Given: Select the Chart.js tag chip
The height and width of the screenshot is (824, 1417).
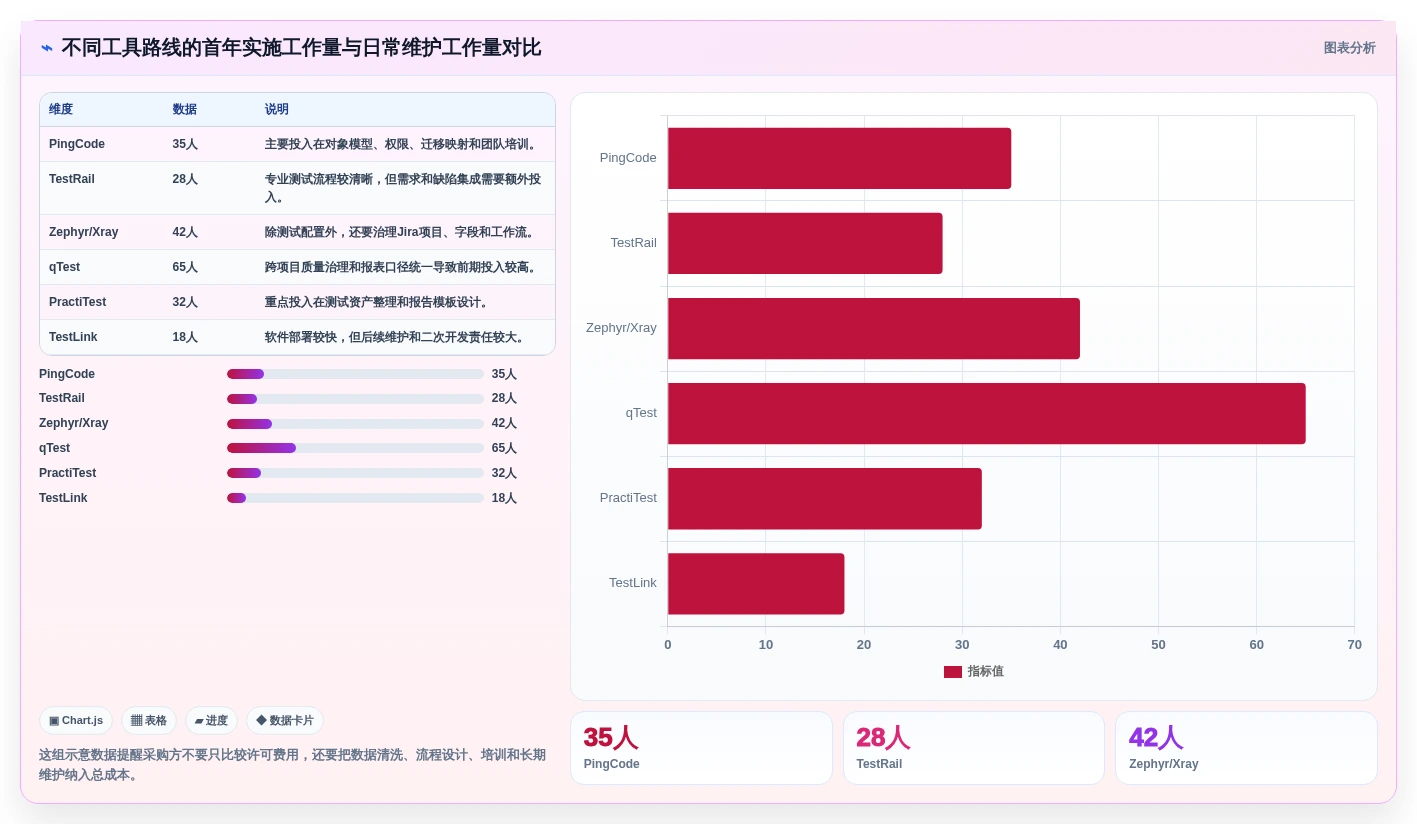Looking at the screenshot, I should [76, 720].
